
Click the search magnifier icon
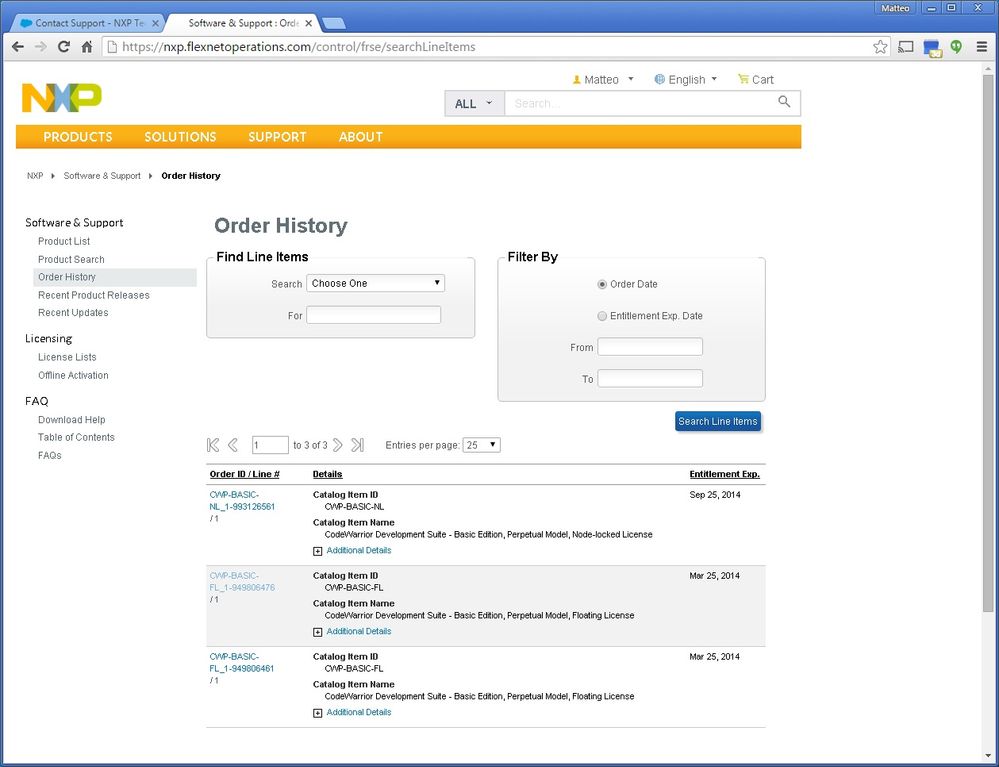pos(784,102)
